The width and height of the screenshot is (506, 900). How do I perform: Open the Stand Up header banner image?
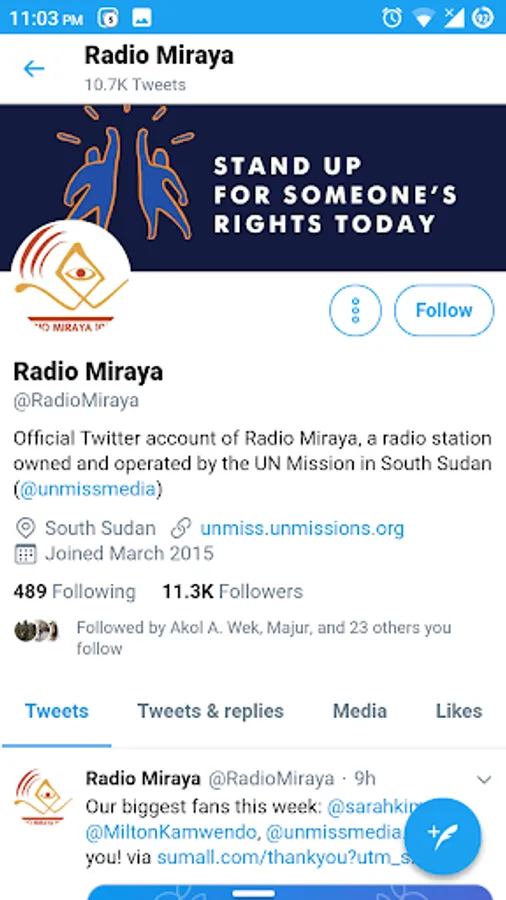253,188
